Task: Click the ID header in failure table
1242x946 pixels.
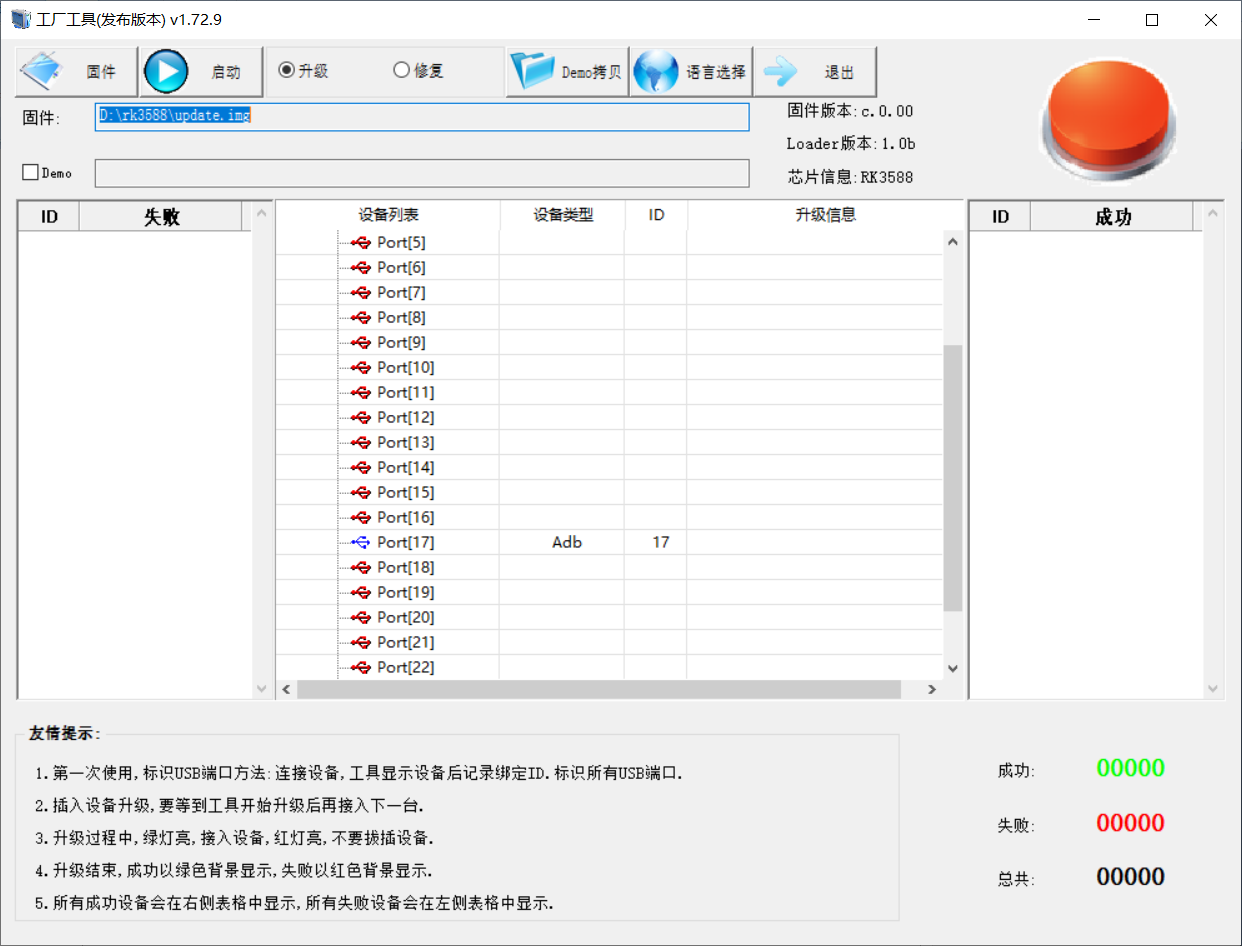Action: 49,217
